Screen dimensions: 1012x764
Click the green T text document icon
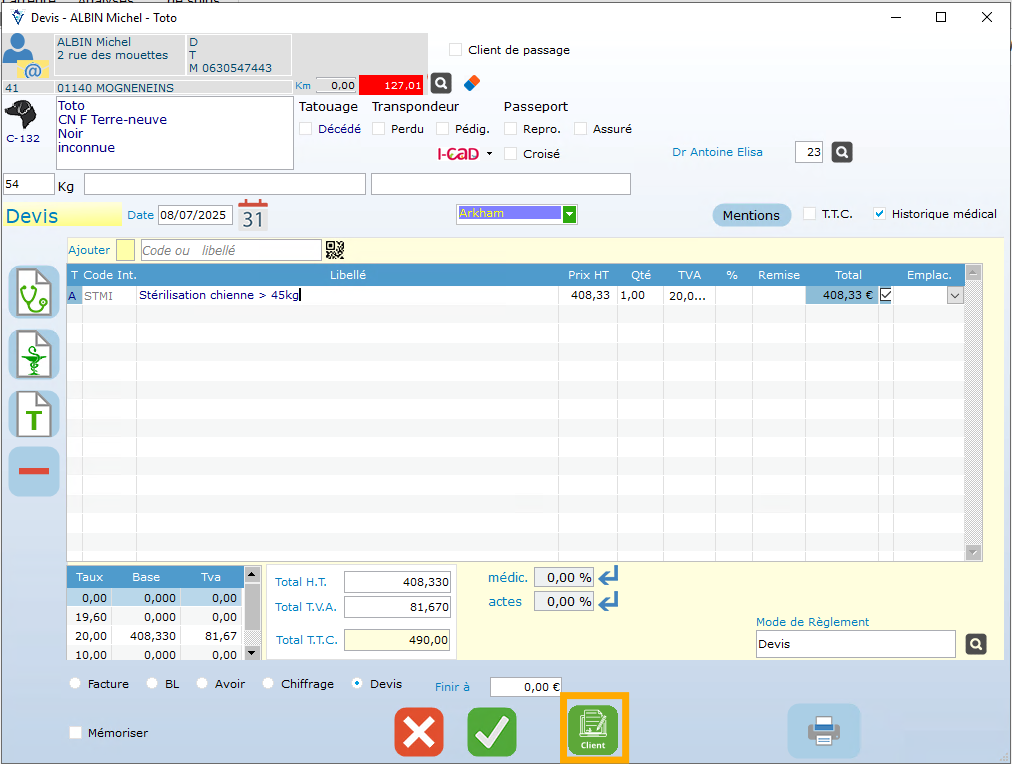pyautogui.click(x=34, y=415)
